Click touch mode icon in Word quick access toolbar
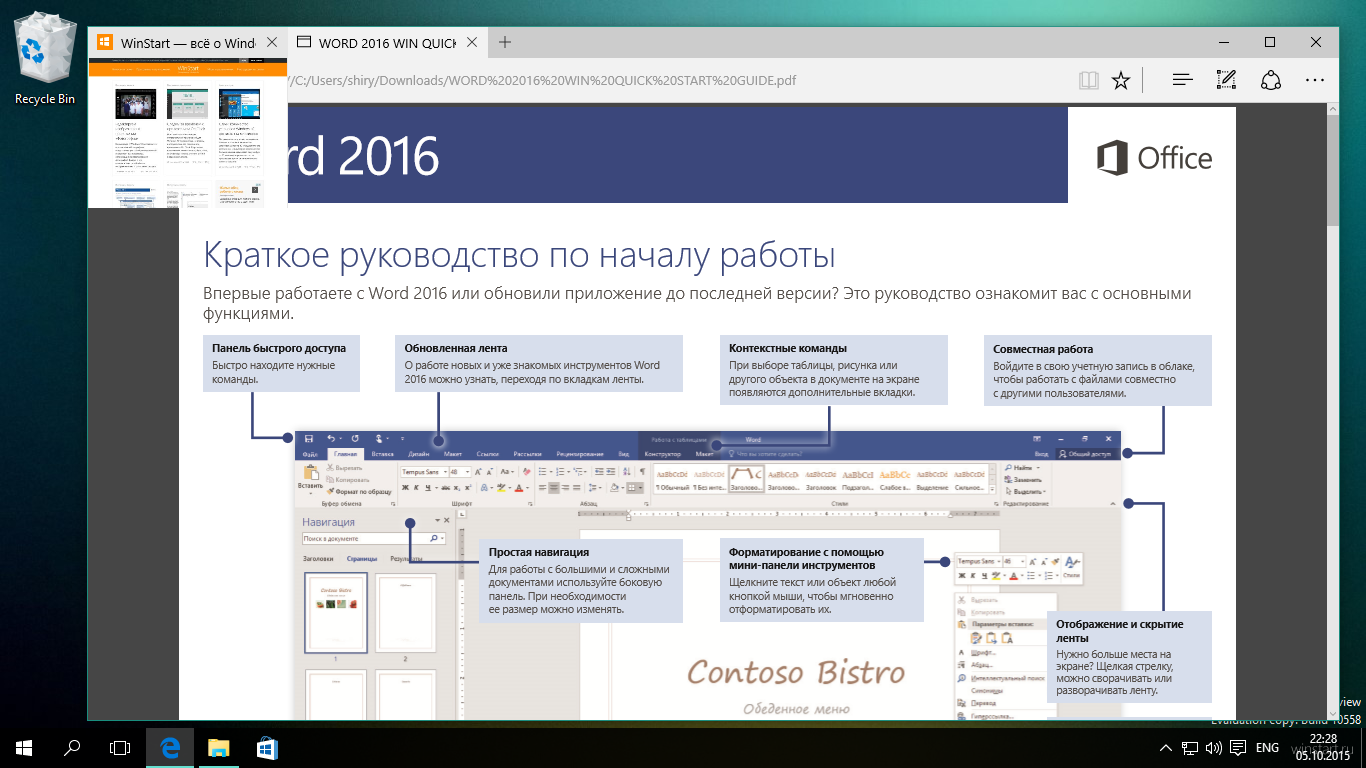 coord(379,439)
